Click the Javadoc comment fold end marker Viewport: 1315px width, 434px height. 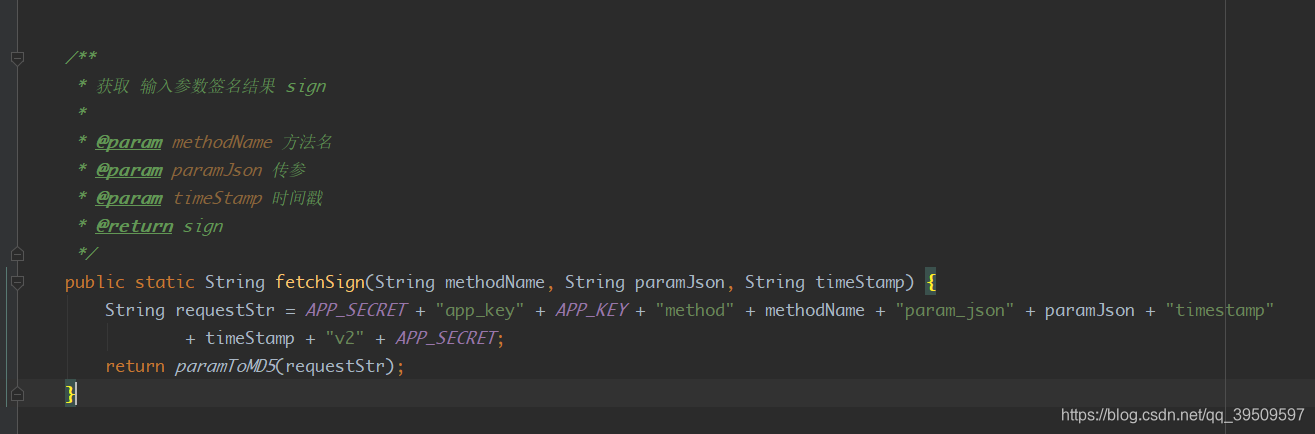[x=17, y=254]
